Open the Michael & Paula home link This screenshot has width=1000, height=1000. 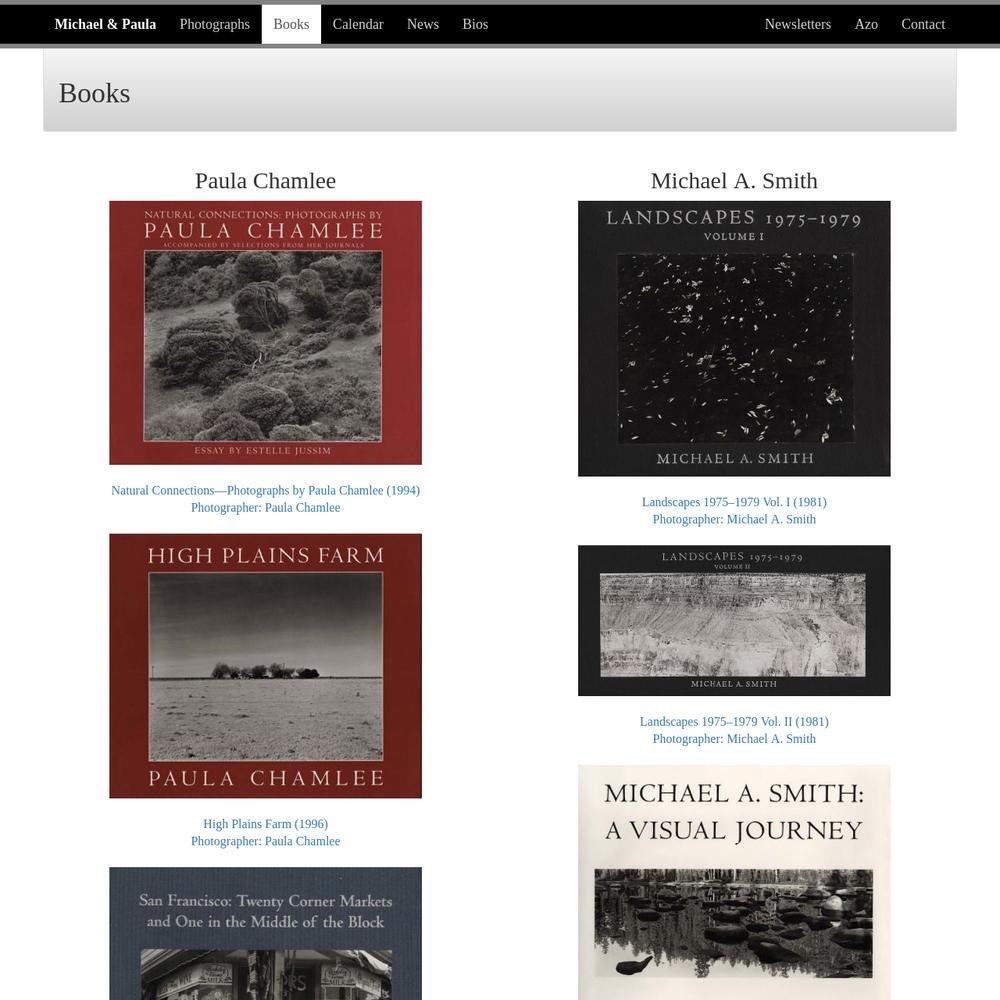point(105,24)
